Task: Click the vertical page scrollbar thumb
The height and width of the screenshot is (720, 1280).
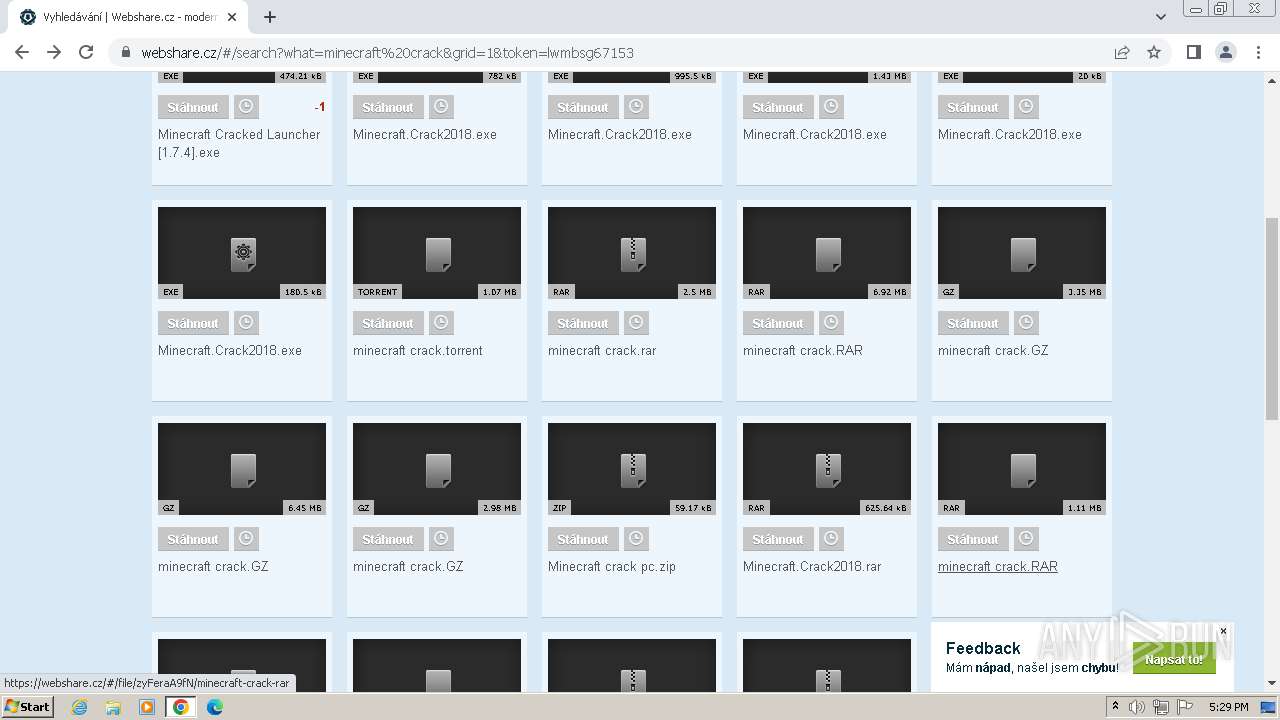Action: click(1272, 318)
